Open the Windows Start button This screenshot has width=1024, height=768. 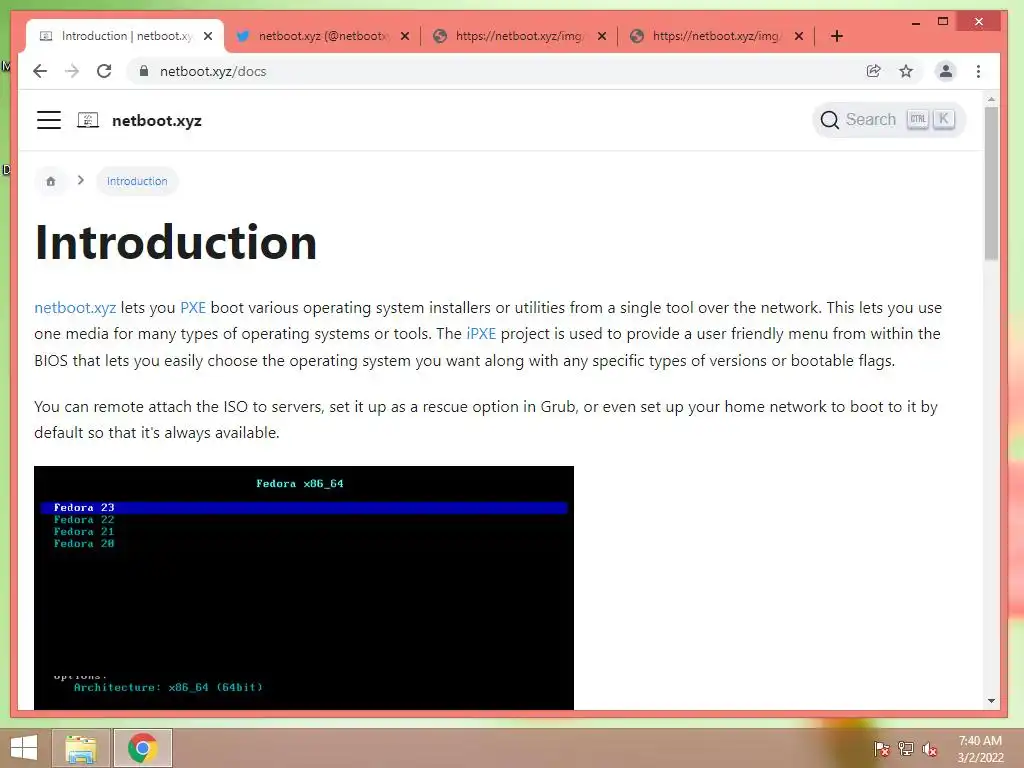click(24, 748)
